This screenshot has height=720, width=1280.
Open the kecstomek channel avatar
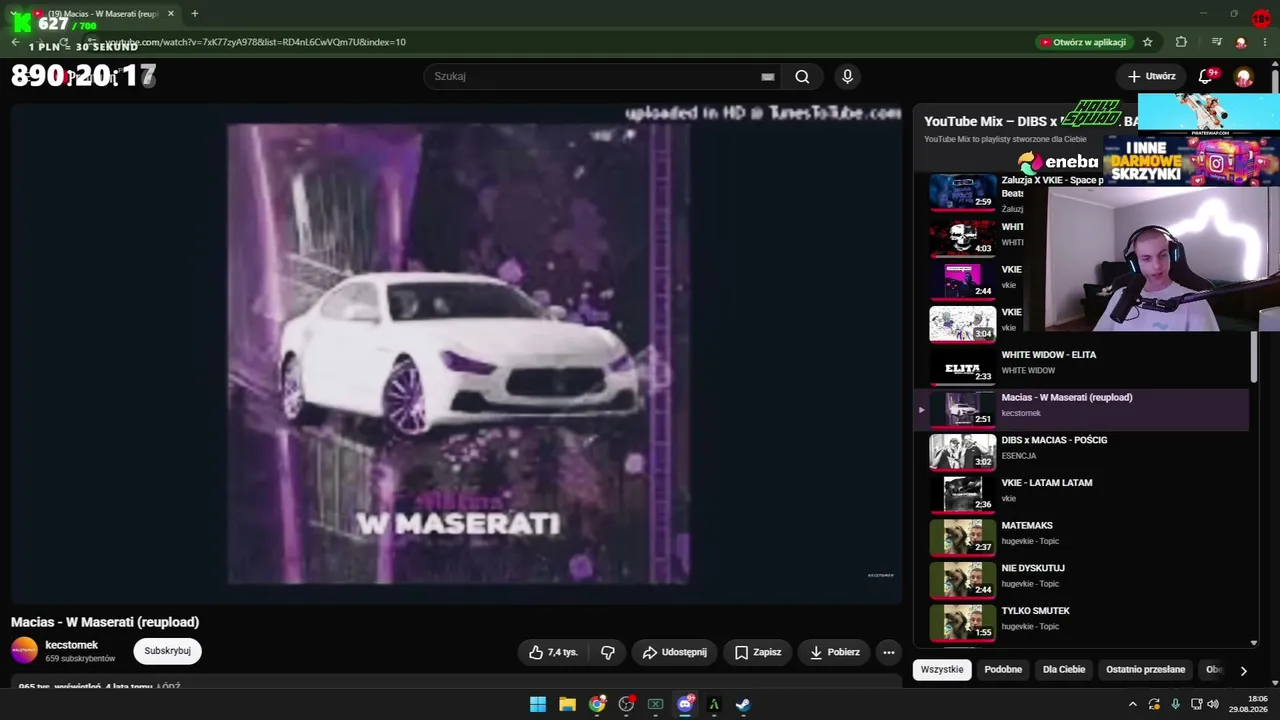tap(24, 651)
